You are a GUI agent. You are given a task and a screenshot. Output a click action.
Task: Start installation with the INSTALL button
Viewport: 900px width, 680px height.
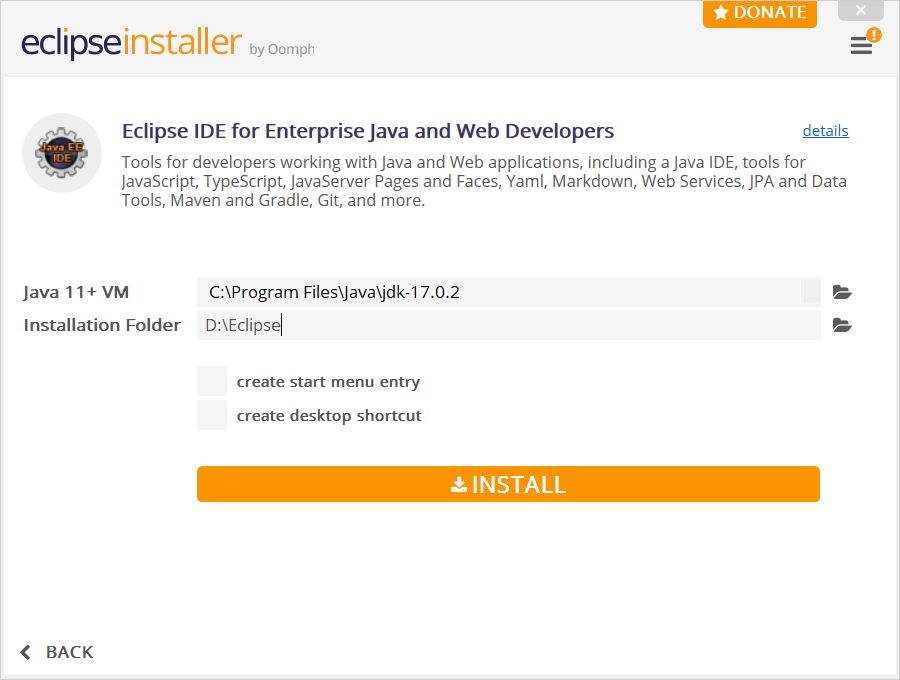[x=508, y=484]
